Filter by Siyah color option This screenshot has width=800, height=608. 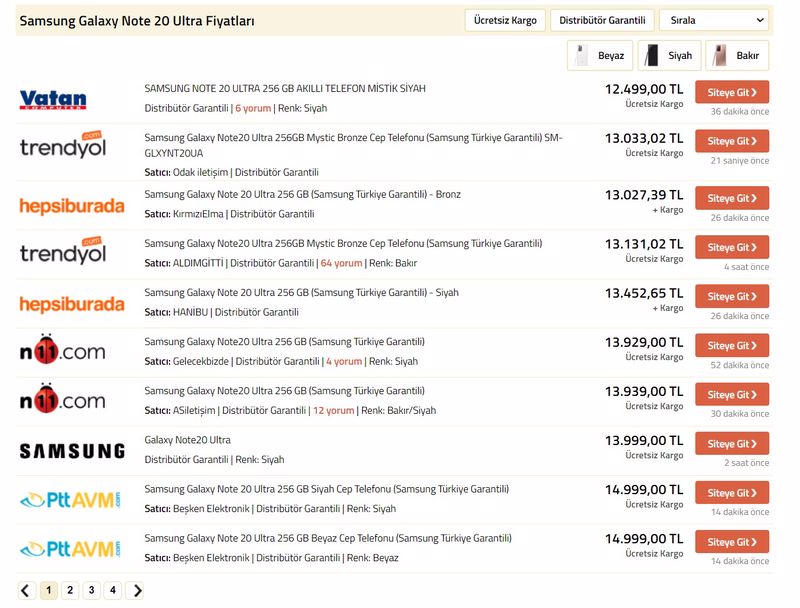click(x=669, y=56)
